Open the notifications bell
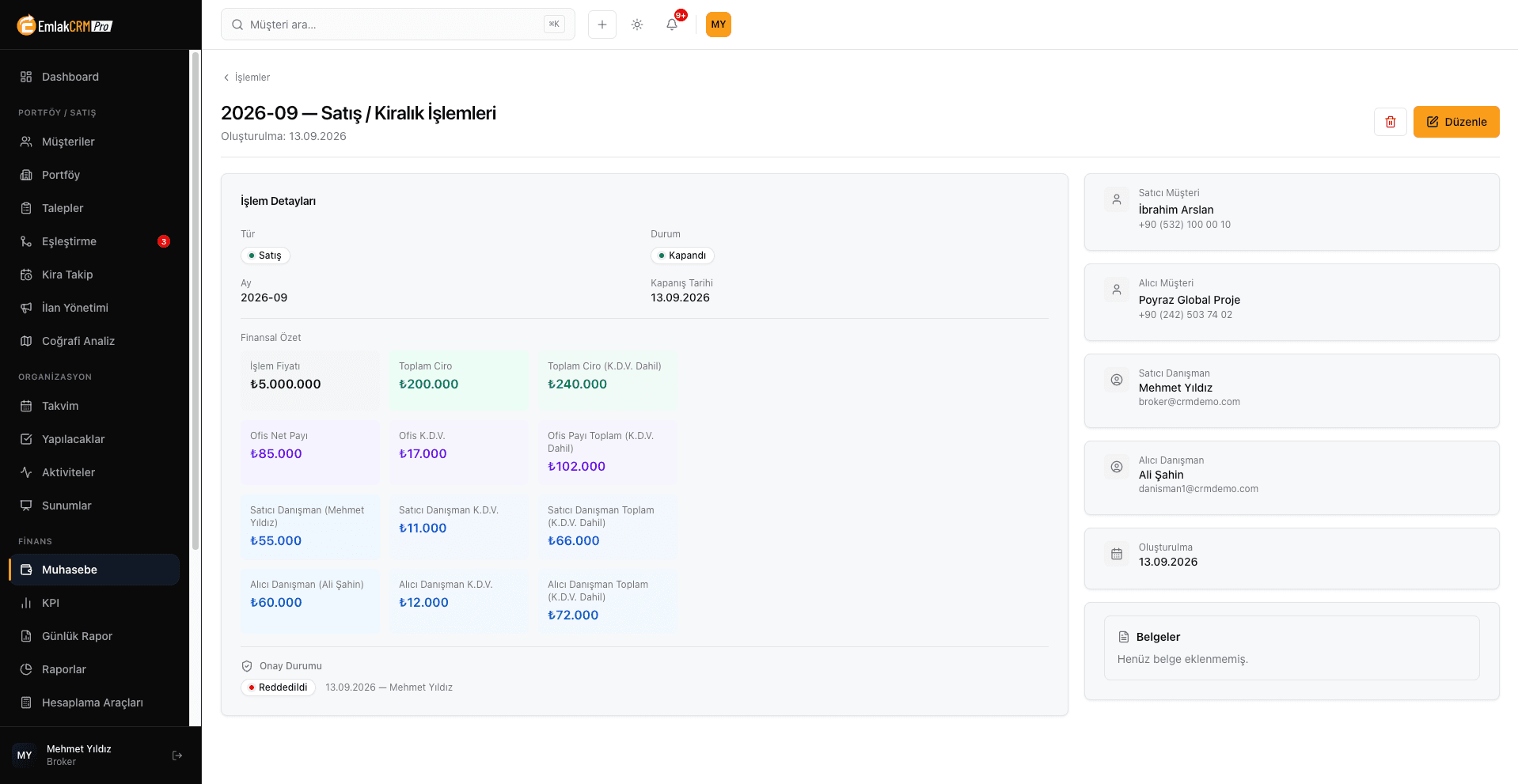This screenshot has width=1518, height=784. pos(672,25)
